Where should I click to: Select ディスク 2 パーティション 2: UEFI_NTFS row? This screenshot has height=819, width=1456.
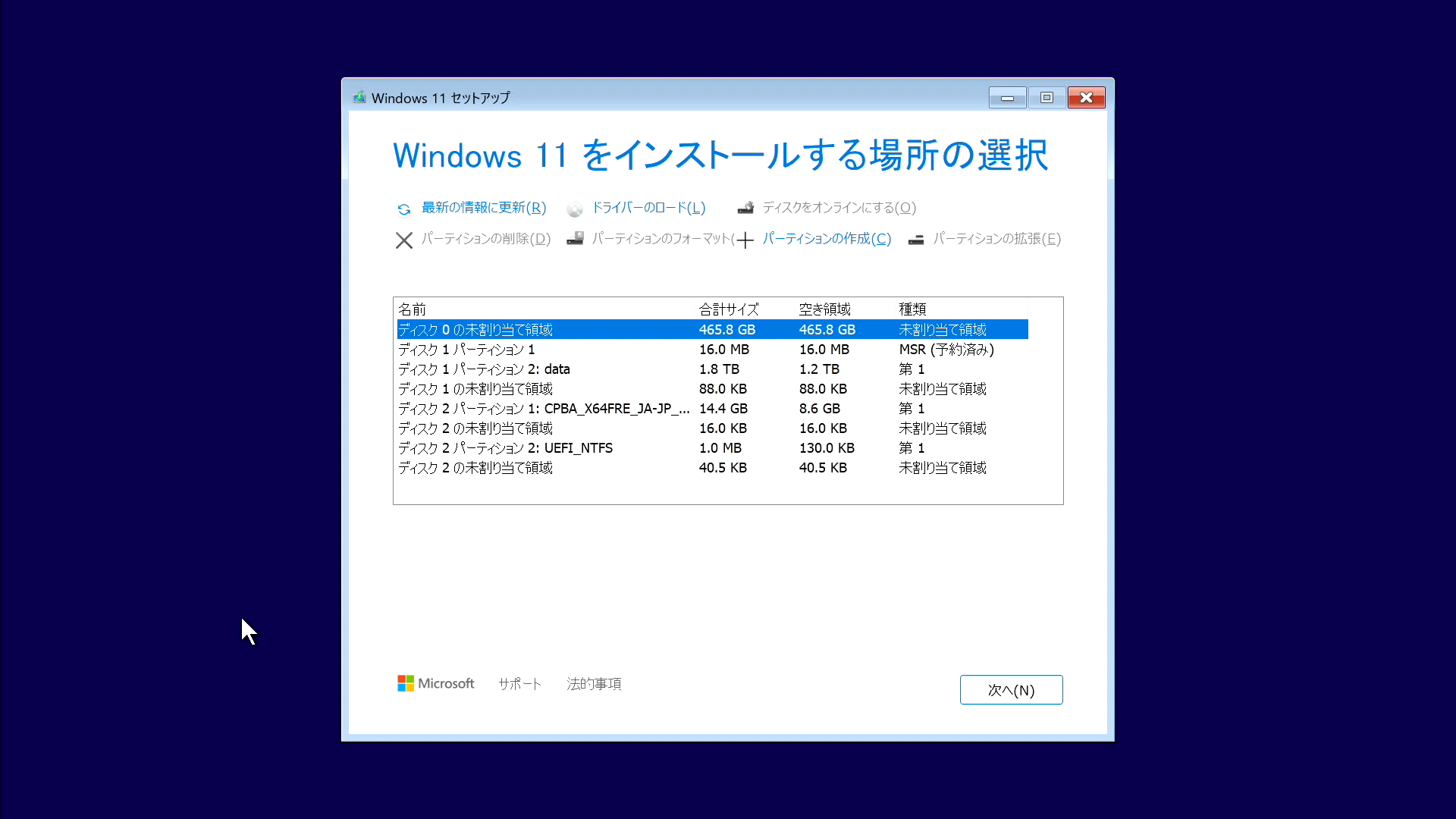(712, 448)
